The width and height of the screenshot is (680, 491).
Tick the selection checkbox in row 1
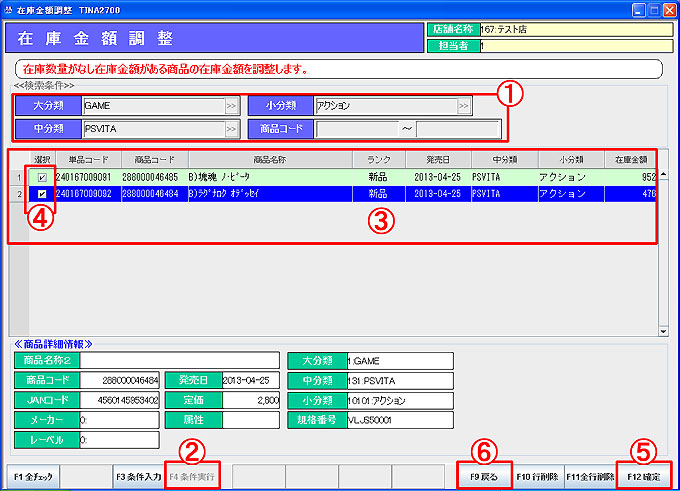[x=42, y=178]
